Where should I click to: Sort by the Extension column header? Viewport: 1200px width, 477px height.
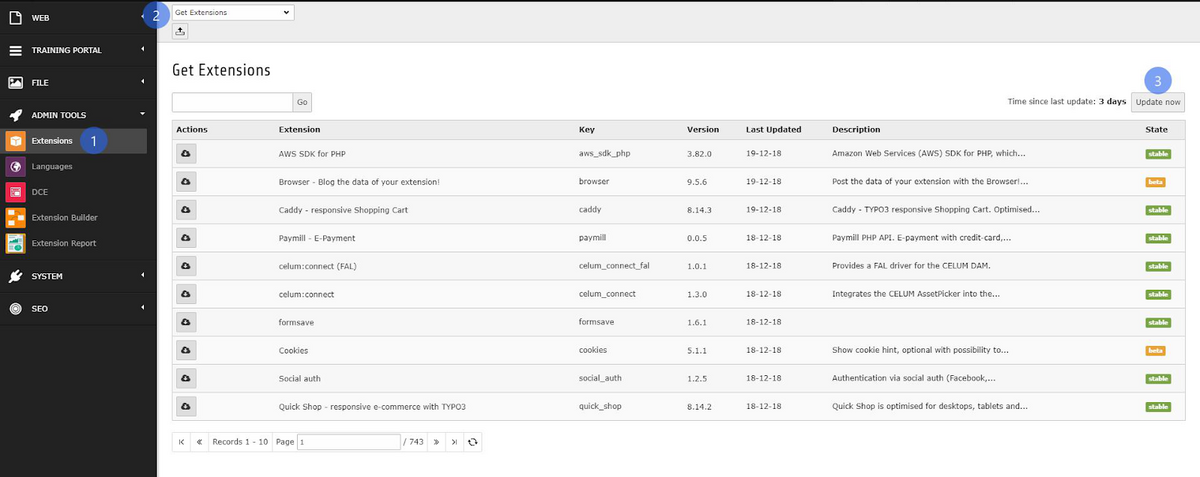tap(299, 130)
